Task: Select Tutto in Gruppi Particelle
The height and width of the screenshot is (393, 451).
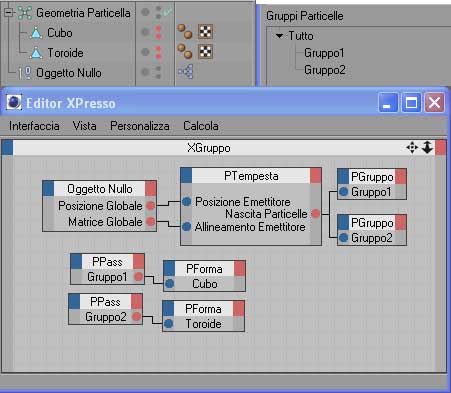Action: (x=301, y=36)
